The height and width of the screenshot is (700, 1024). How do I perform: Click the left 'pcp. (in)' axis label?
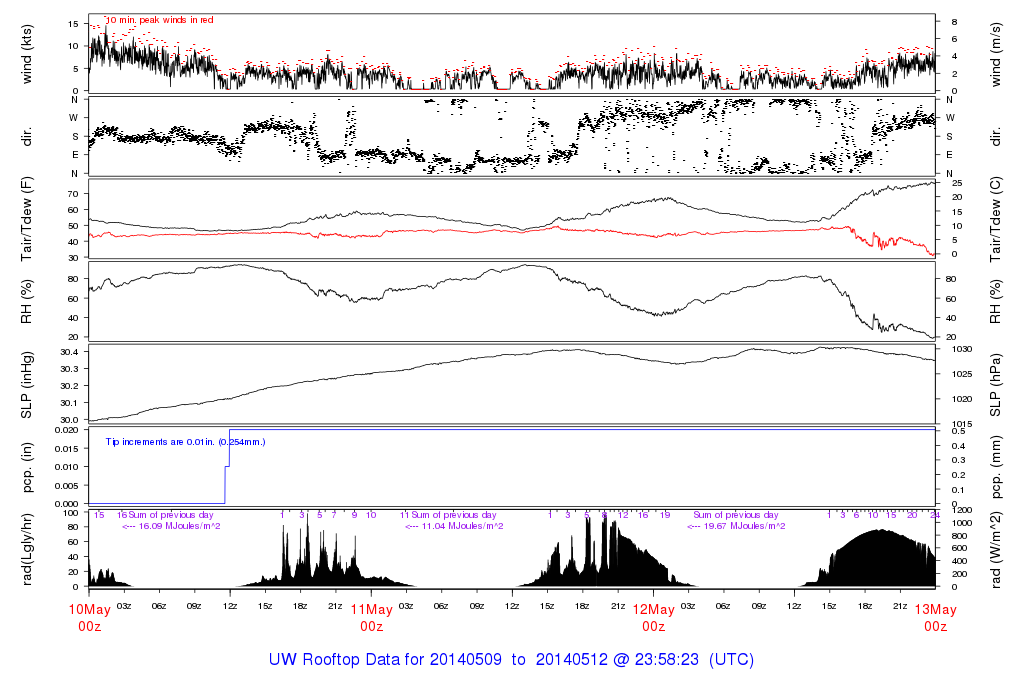coord(29,467)
